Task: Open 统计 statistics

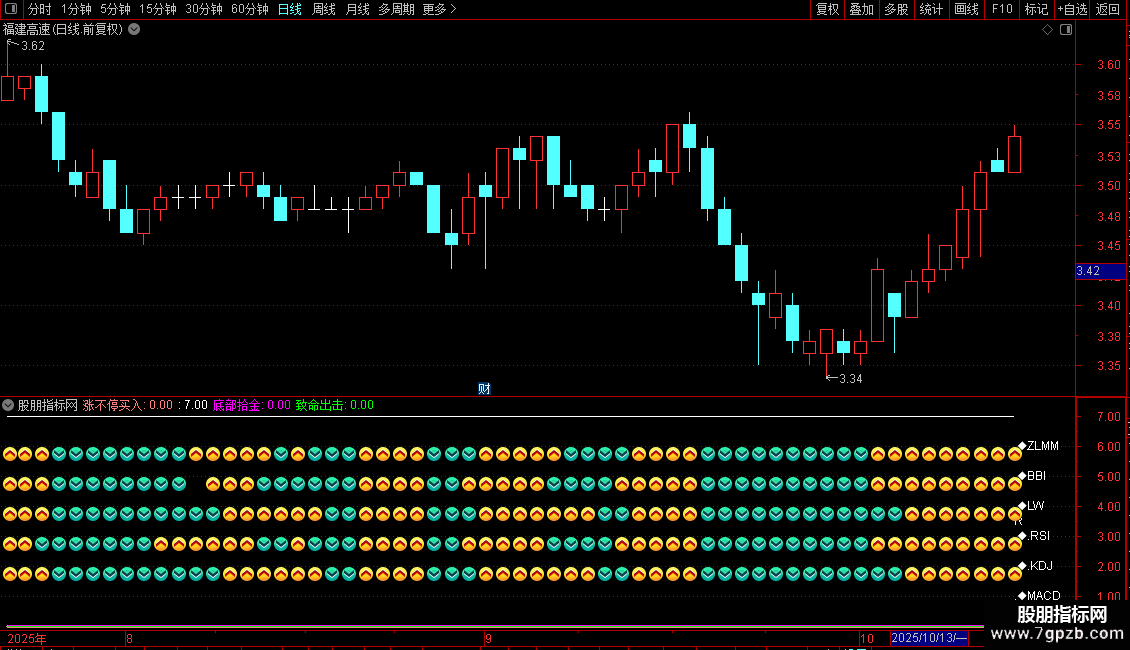Action: point(930,9)
